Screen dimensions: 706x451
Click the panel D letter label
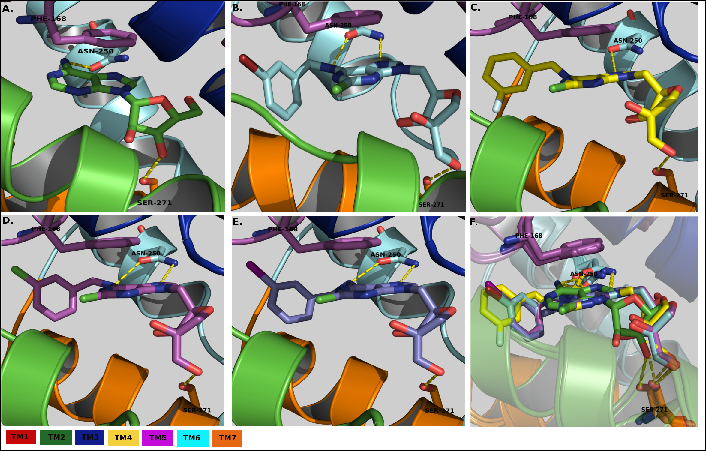click(8, 221)
